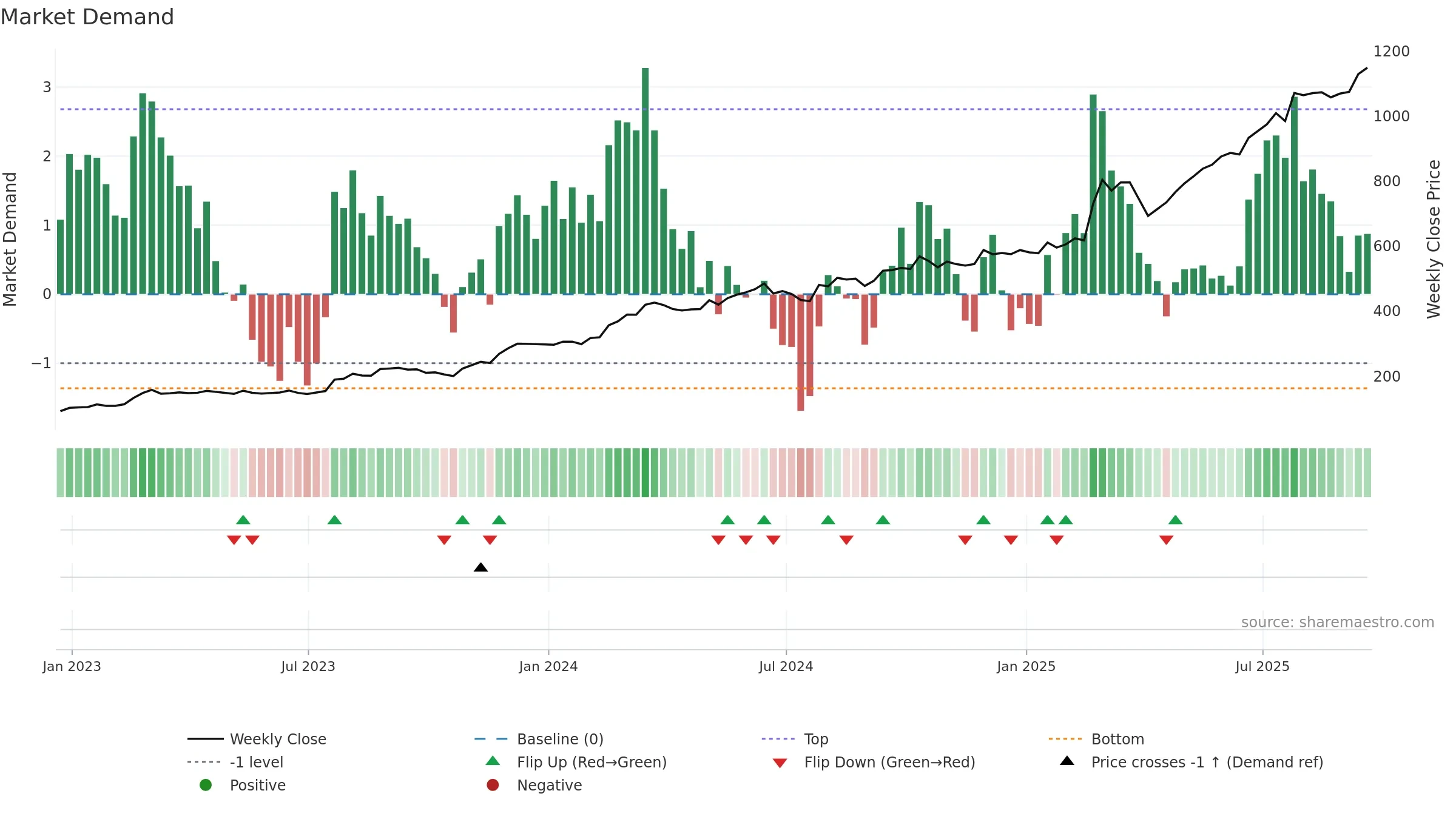Click the red Flip Down triangle in the legend
The image size is (1456, 819).
(780, 763)
